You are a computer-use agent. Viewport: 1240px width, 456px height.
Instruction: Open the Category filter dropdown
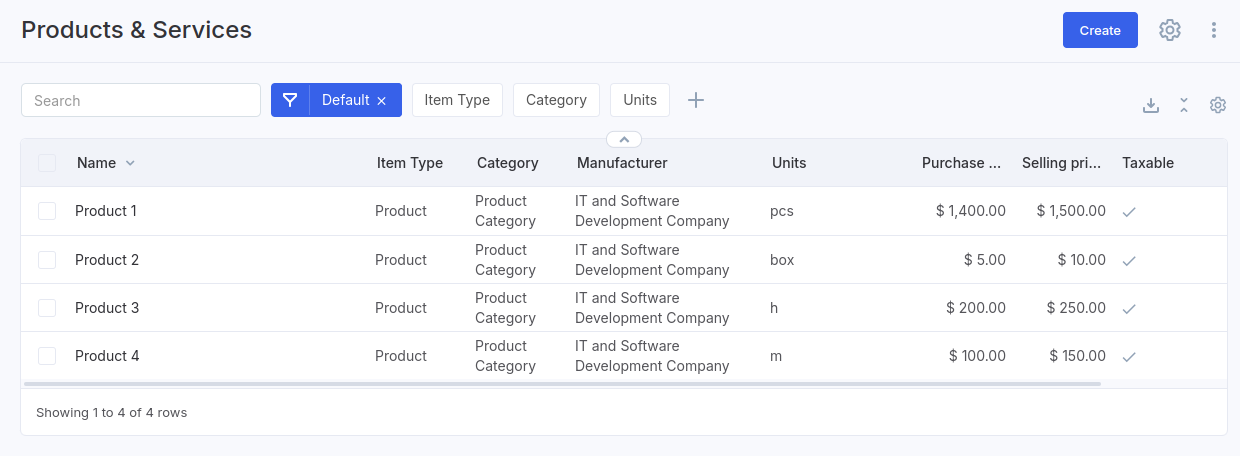556,100
